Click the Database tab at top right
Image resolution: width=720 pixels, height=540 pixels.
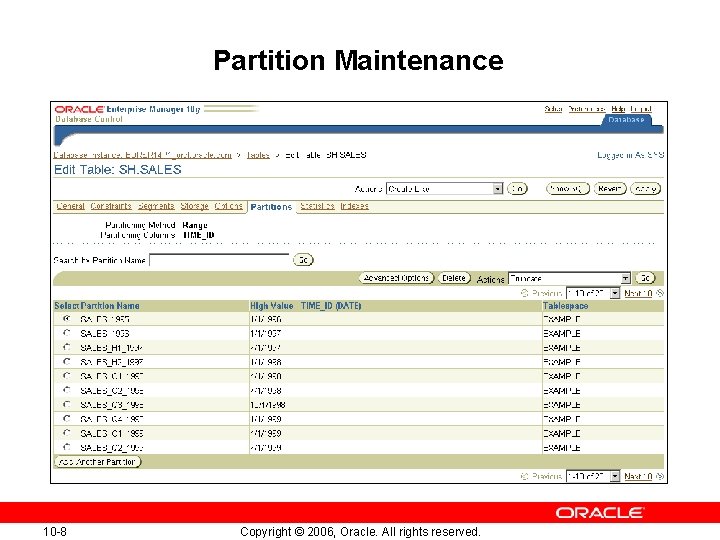626,120
